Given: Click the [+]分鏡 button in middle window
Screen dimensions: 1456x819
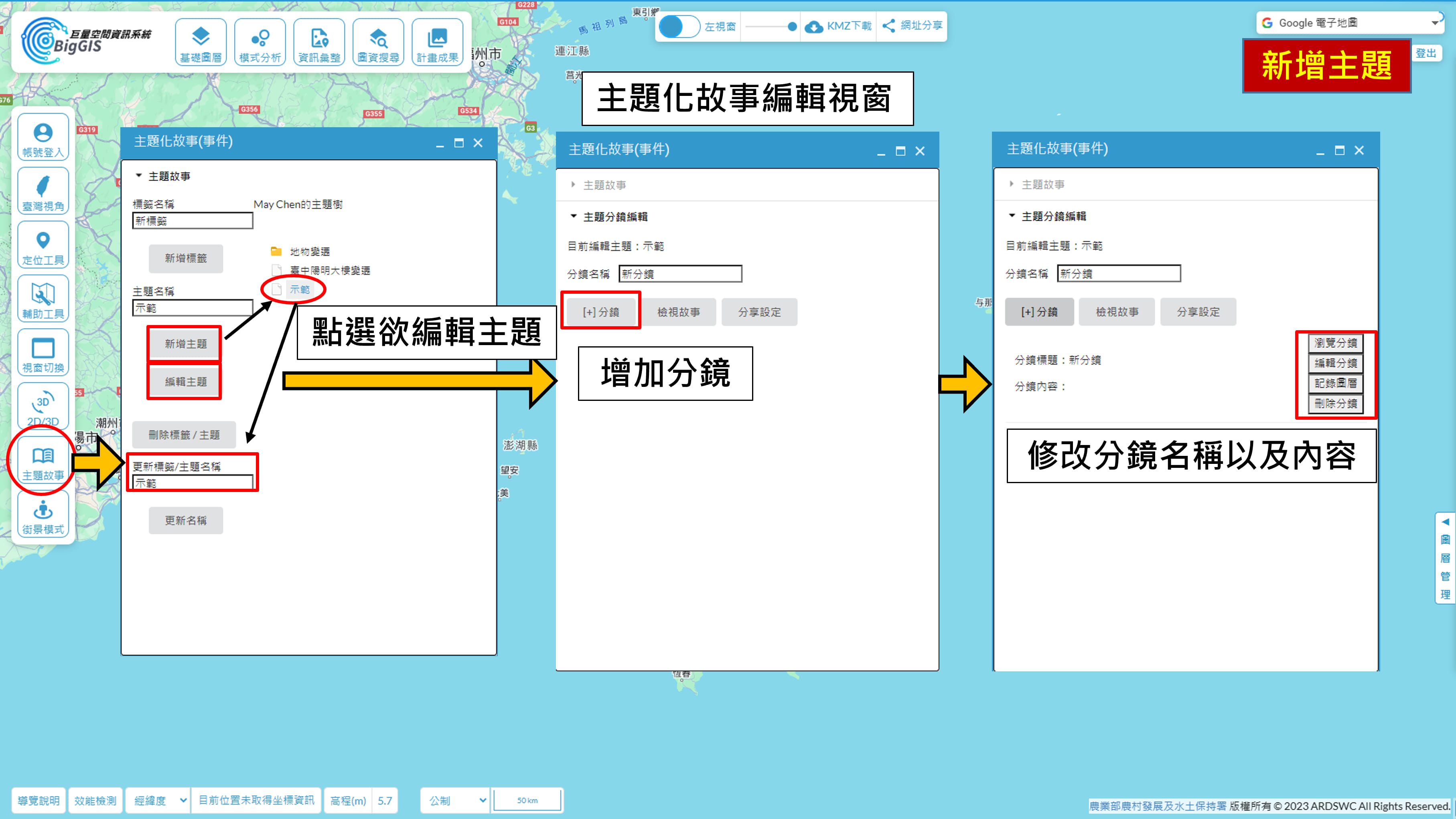Looking at the screenshot, I should 601,312.
